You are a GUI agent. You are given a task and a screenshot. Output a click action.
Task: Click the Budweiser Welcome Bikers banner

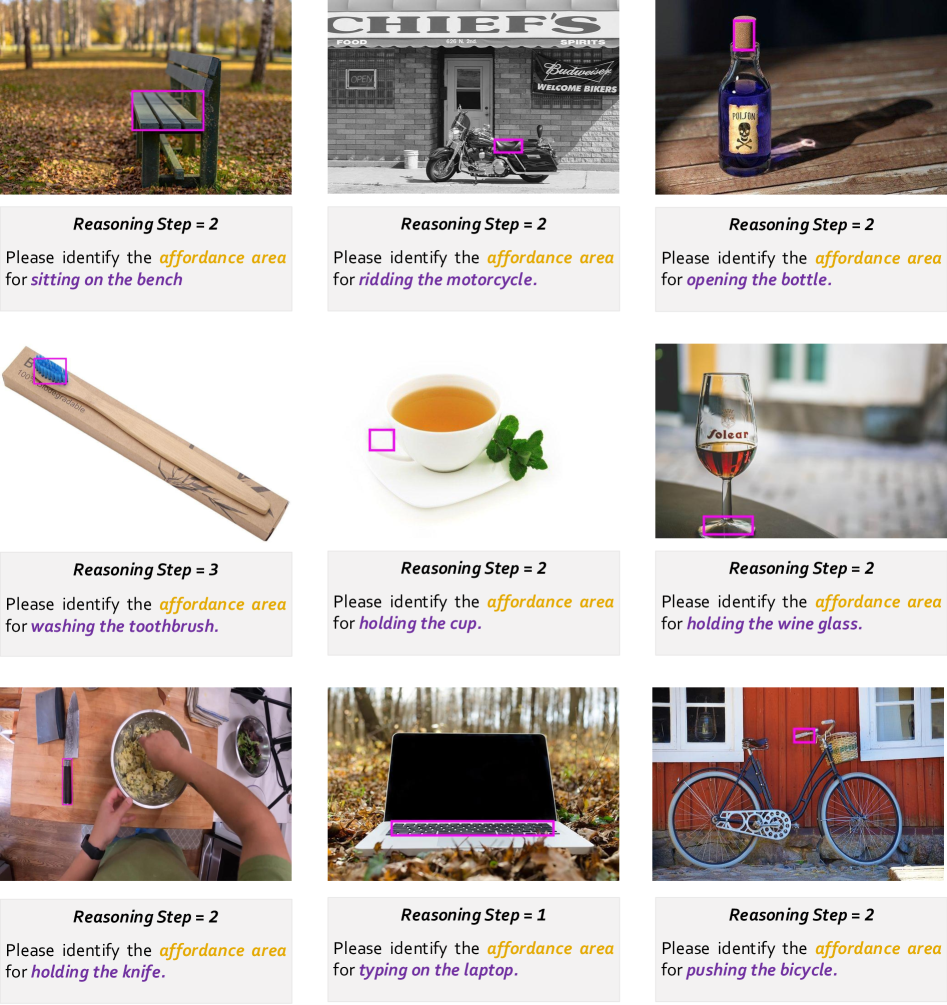[575, 75]
